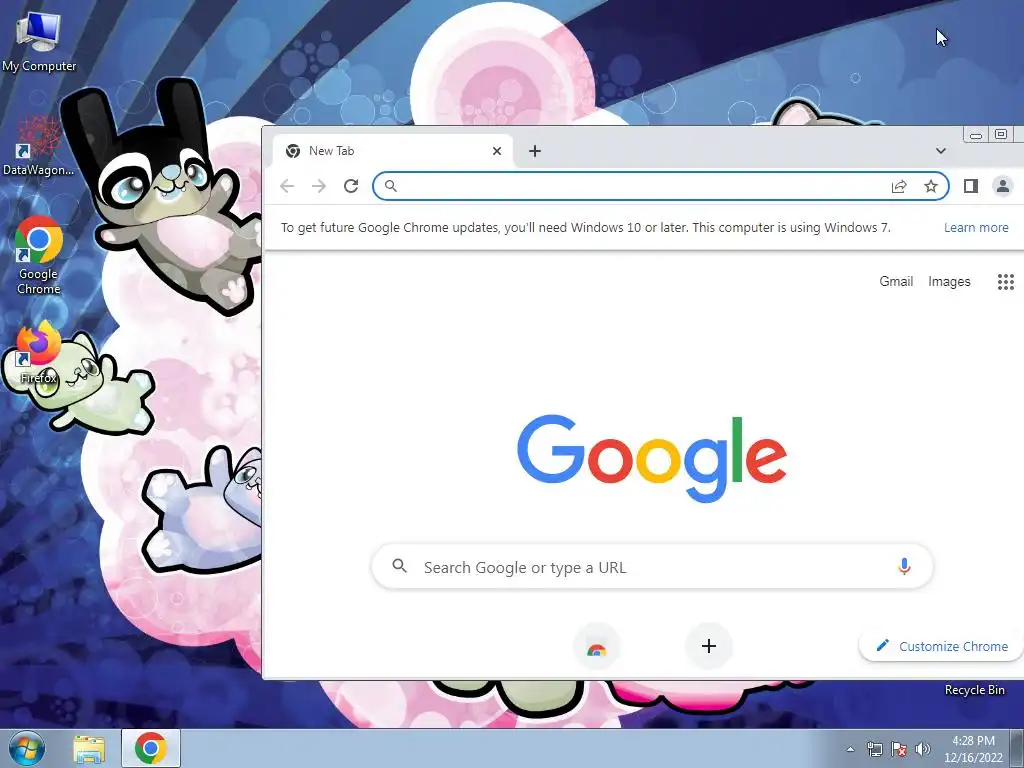The height and width of the screenshot is (768, 1024).
Task: Click the Customize Chrome button
Action: pos(942,647)
